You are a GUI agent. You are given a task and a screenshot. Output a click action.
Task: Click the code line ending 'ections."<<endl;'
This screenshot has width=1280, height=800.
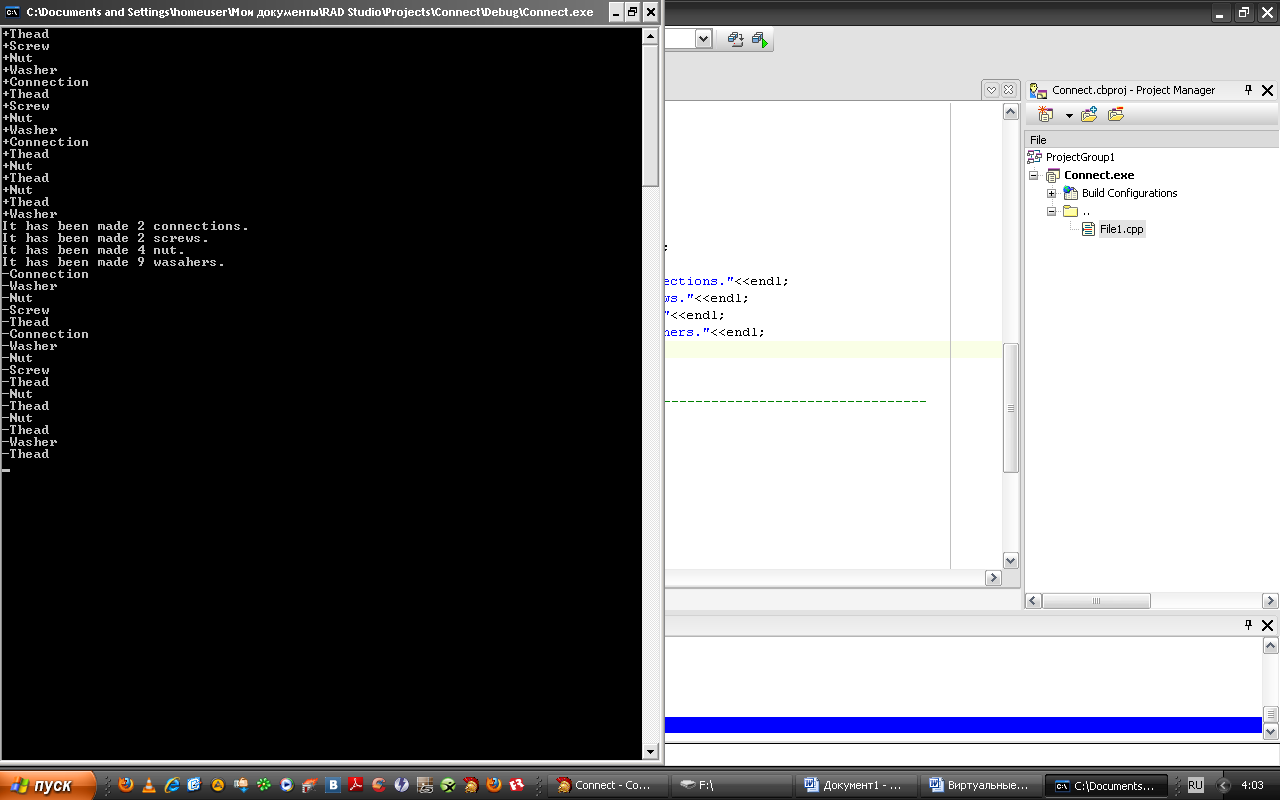[x=727, y=281]
